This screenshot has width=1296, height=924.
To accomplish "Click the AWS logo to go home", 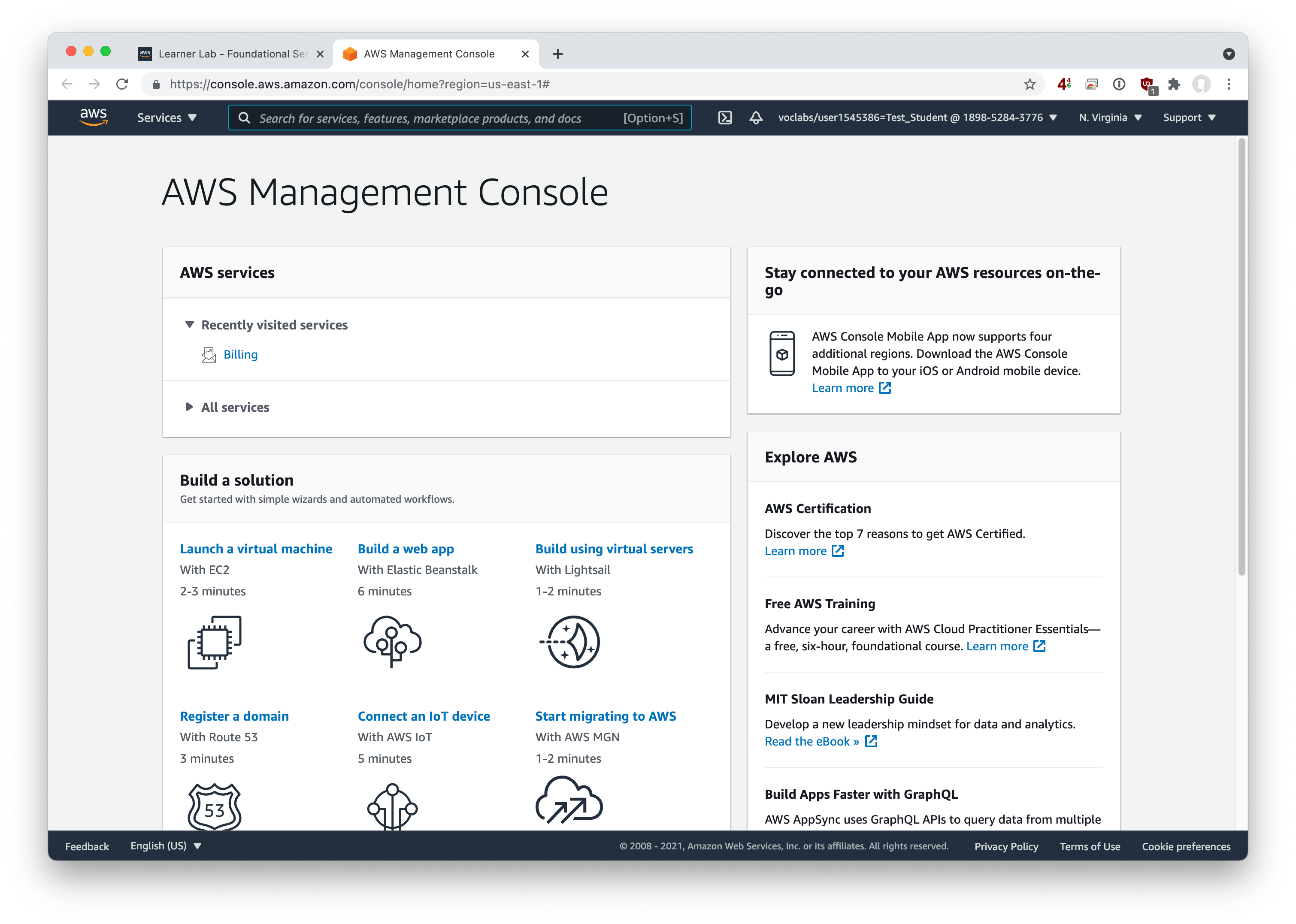I will pyautogui.click(x=94, y=117).
